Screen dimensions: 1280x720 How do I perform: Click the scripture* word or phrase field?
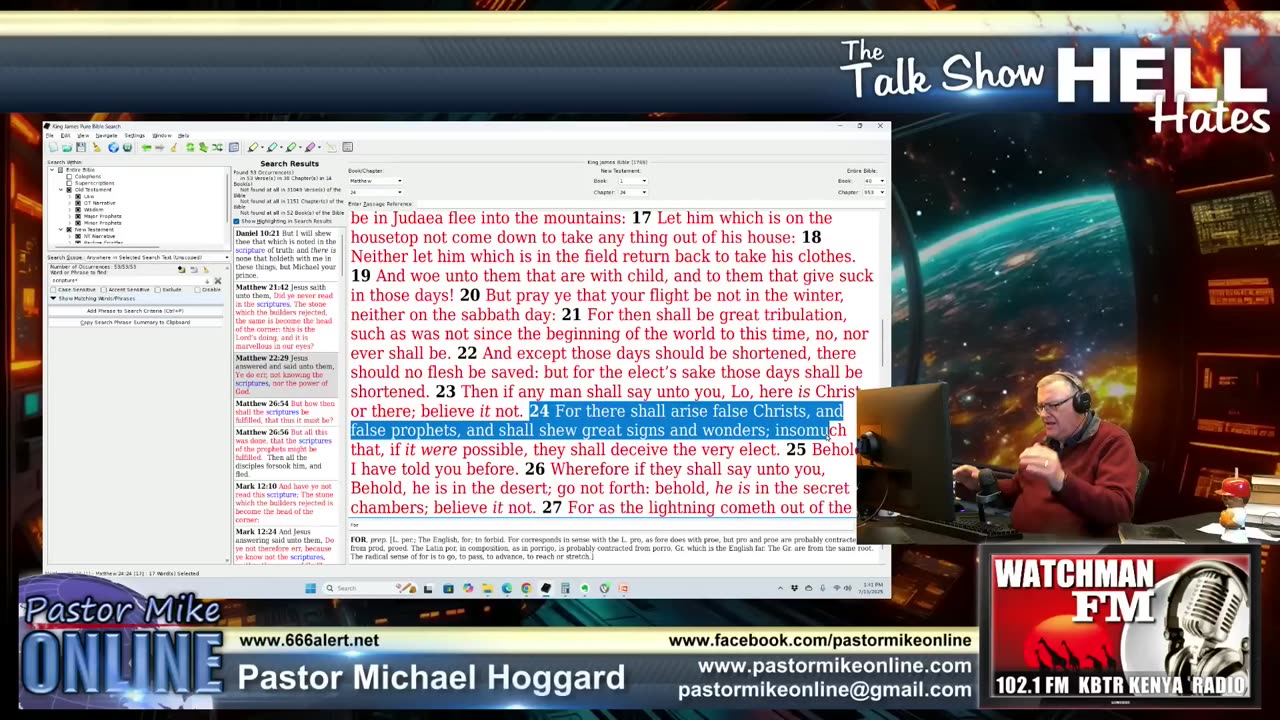[x=128, y=280]
